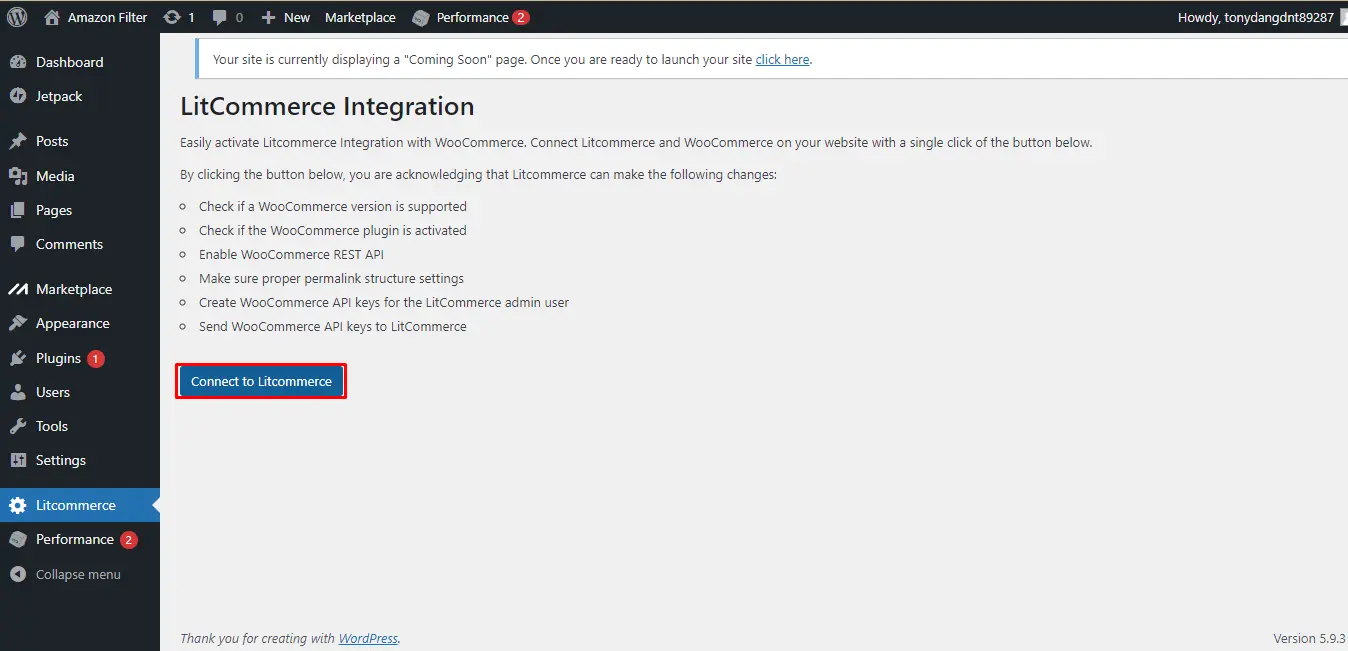The height and width of the screenshot is (651, 1348).
Task: Click the WordPress logo icon in admin bar
Action: 17,17
